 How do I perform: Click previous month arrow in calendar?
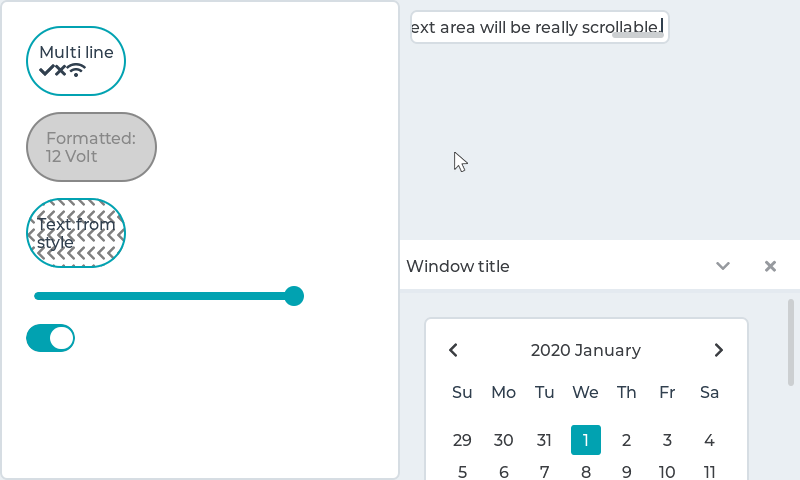[454, 350]
